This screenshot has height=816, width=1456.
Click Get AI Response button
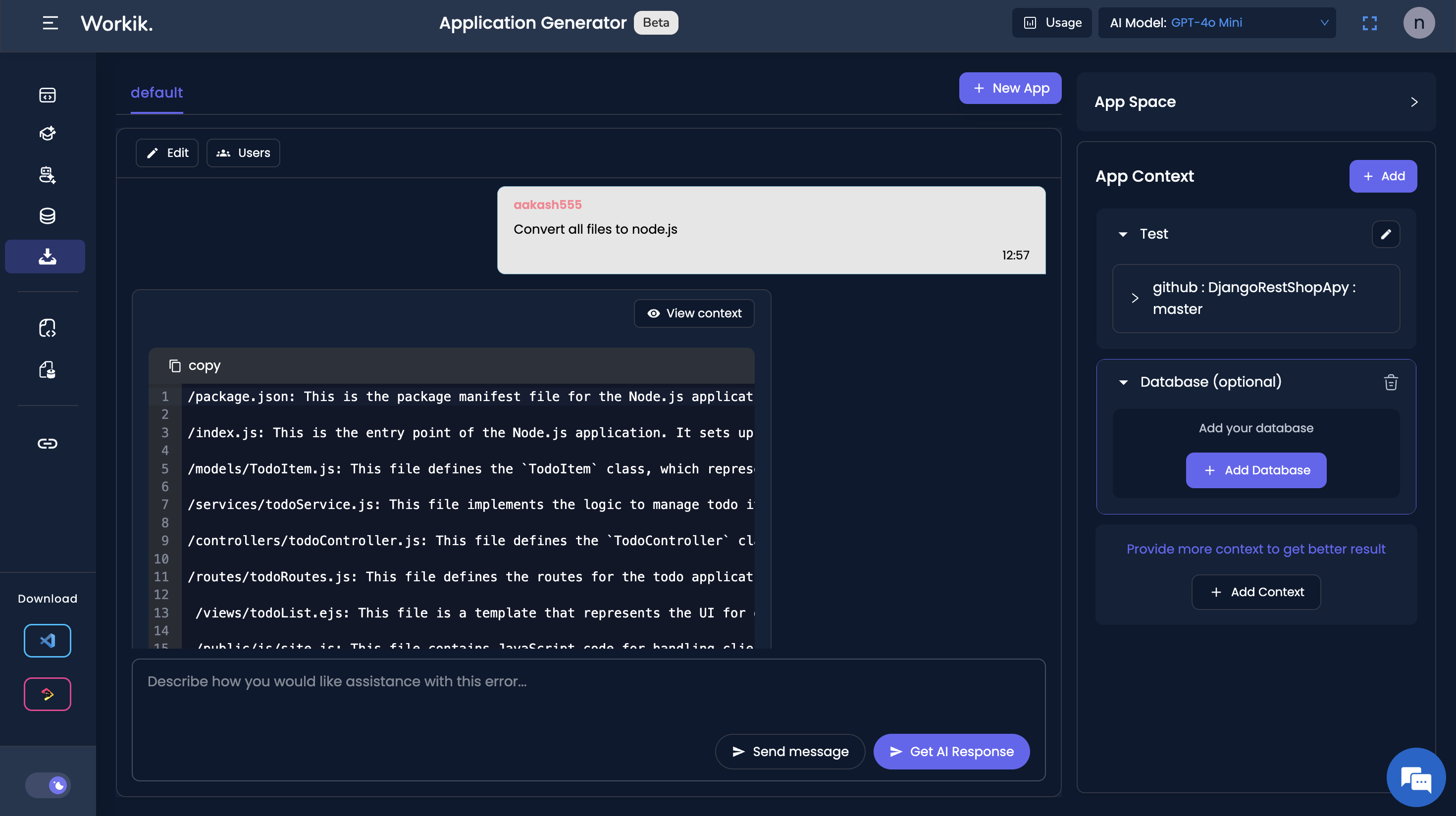click(951, 752)
